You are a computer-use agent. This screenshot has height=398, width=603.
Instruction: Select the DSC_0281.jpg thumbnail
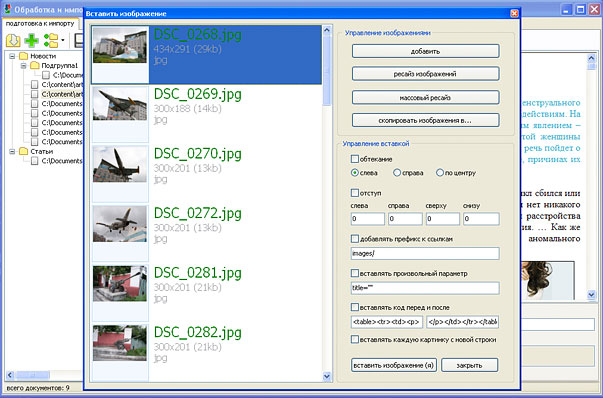click(120, 283)
